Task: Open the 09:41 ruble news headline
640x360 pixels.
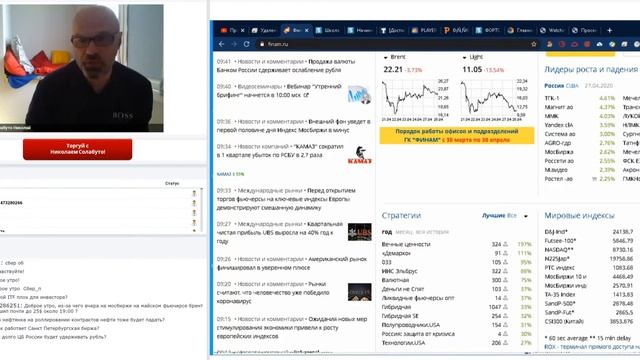Action: [x=286, y=66]
